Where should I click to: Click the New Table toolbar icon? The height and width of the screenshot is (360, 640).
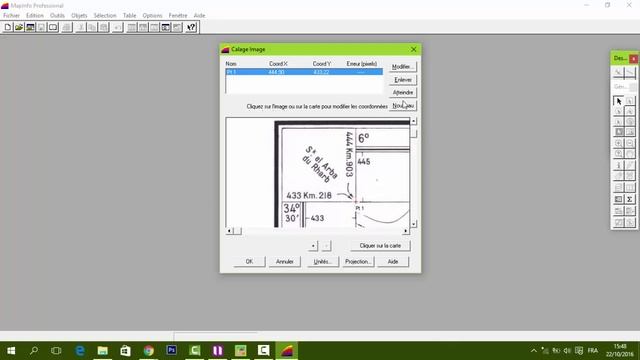(7, 27)
